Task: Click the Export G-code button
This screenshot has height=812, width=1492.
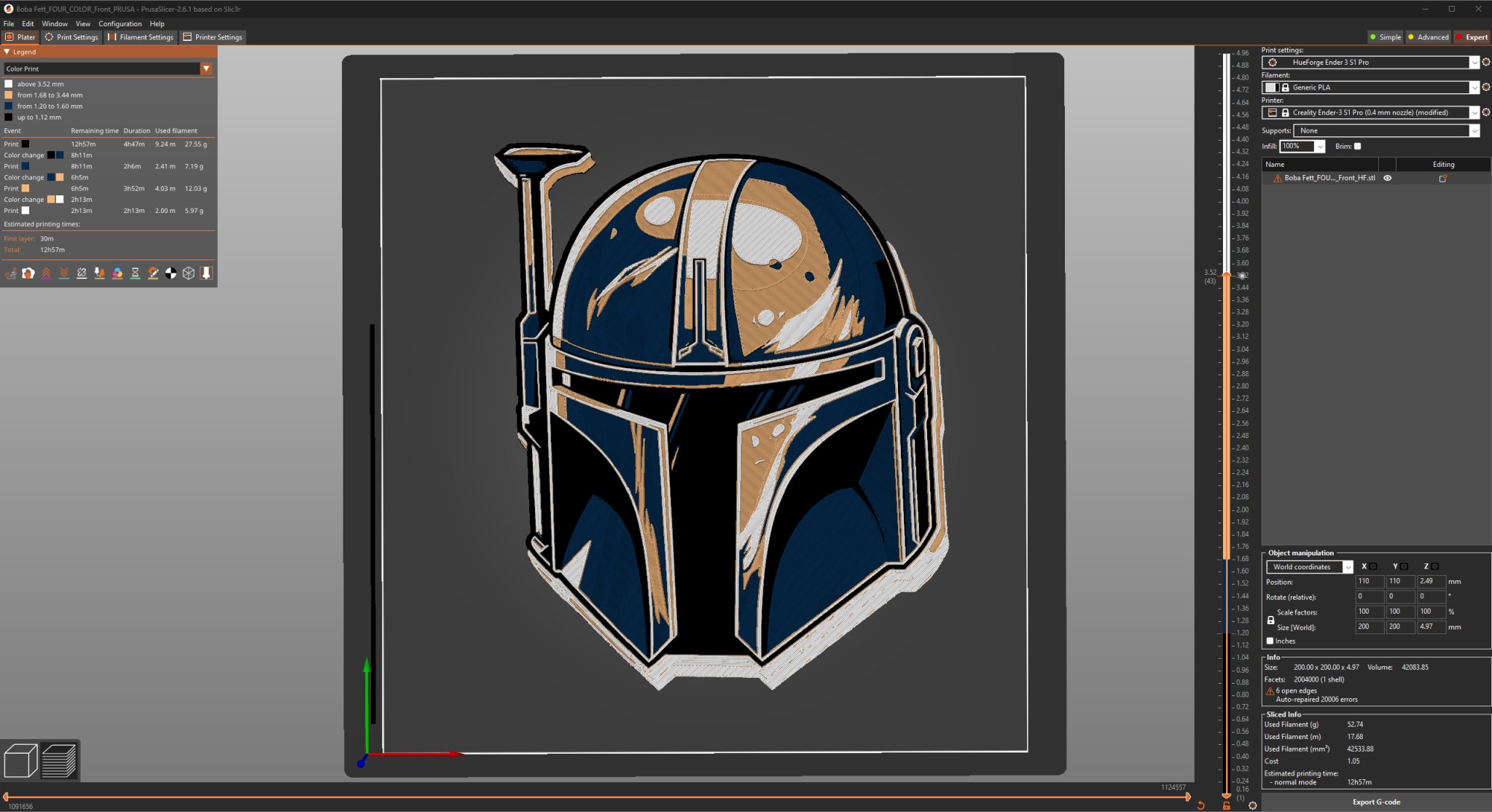Action: [1375, 801]
